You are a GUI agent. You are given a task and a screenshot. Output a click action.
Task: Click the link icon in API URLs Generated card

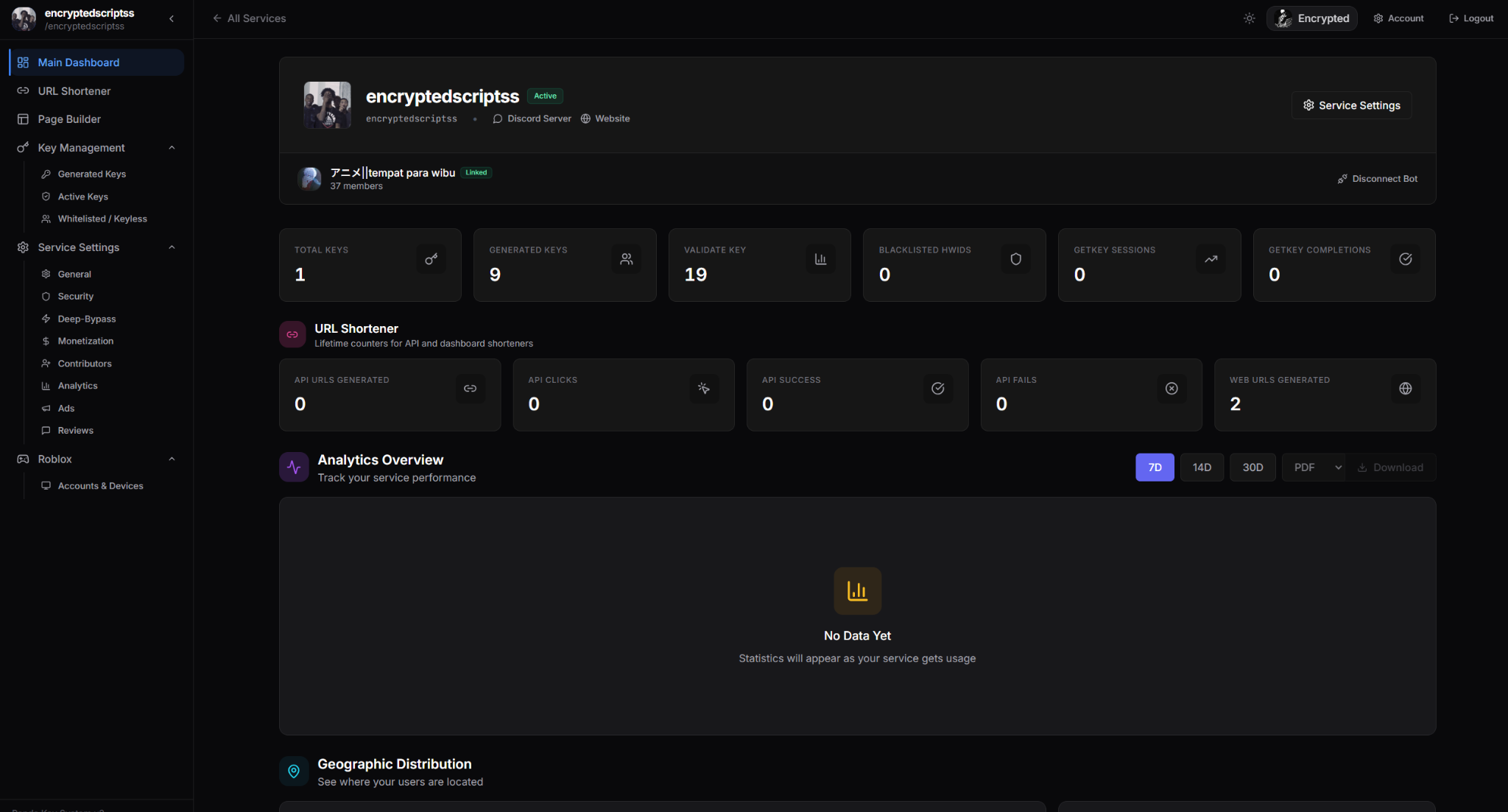click(471, 389)
